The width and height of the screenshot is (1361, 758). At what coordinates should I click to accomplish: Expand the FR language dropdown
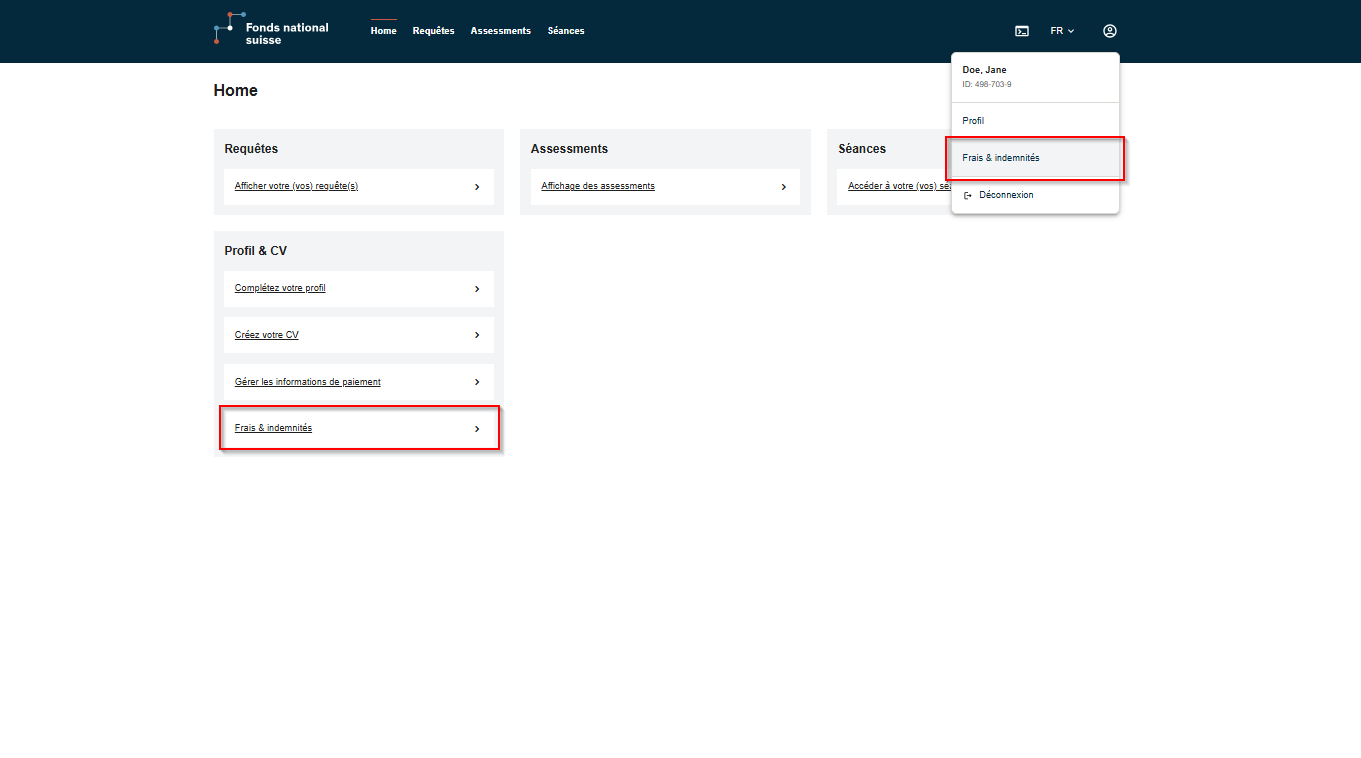point(1062,31)
